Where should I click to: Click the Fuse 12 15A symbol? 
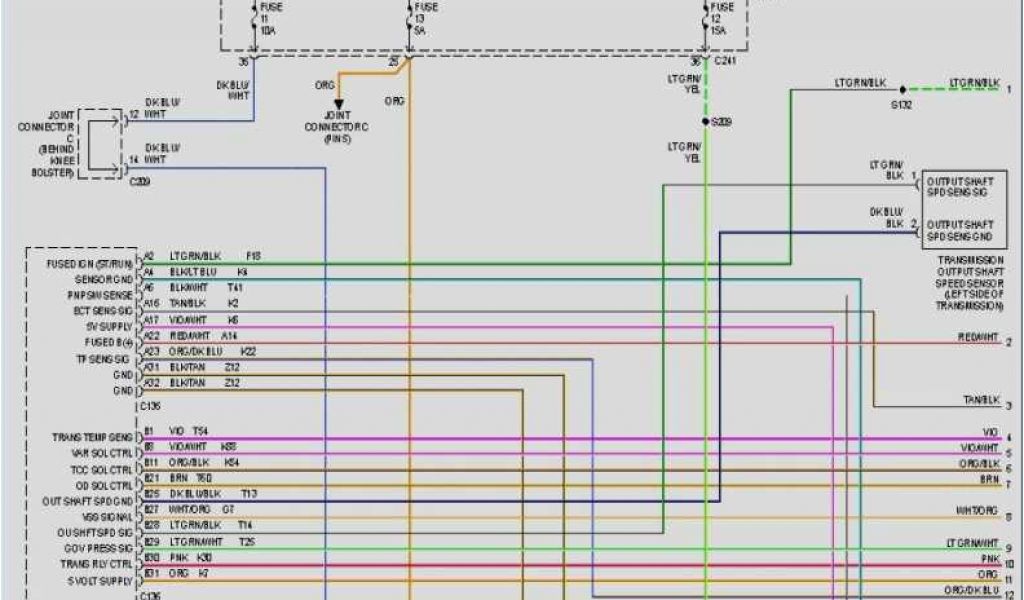pos(709,18)
